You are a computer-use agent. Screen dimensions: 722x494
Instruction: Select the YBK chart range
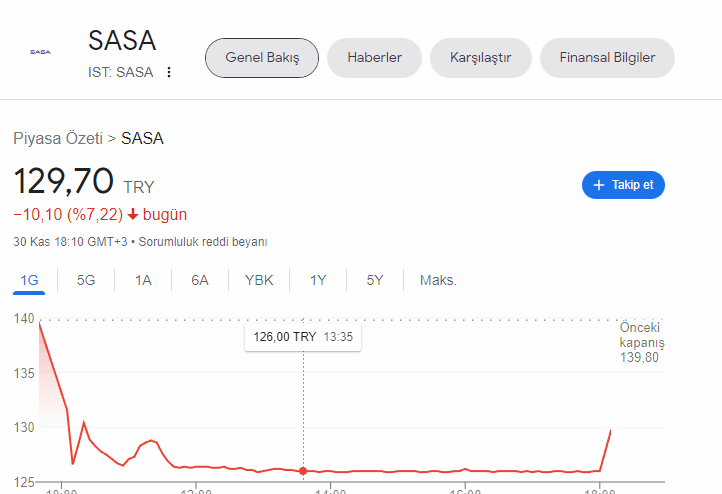point(259,280)
